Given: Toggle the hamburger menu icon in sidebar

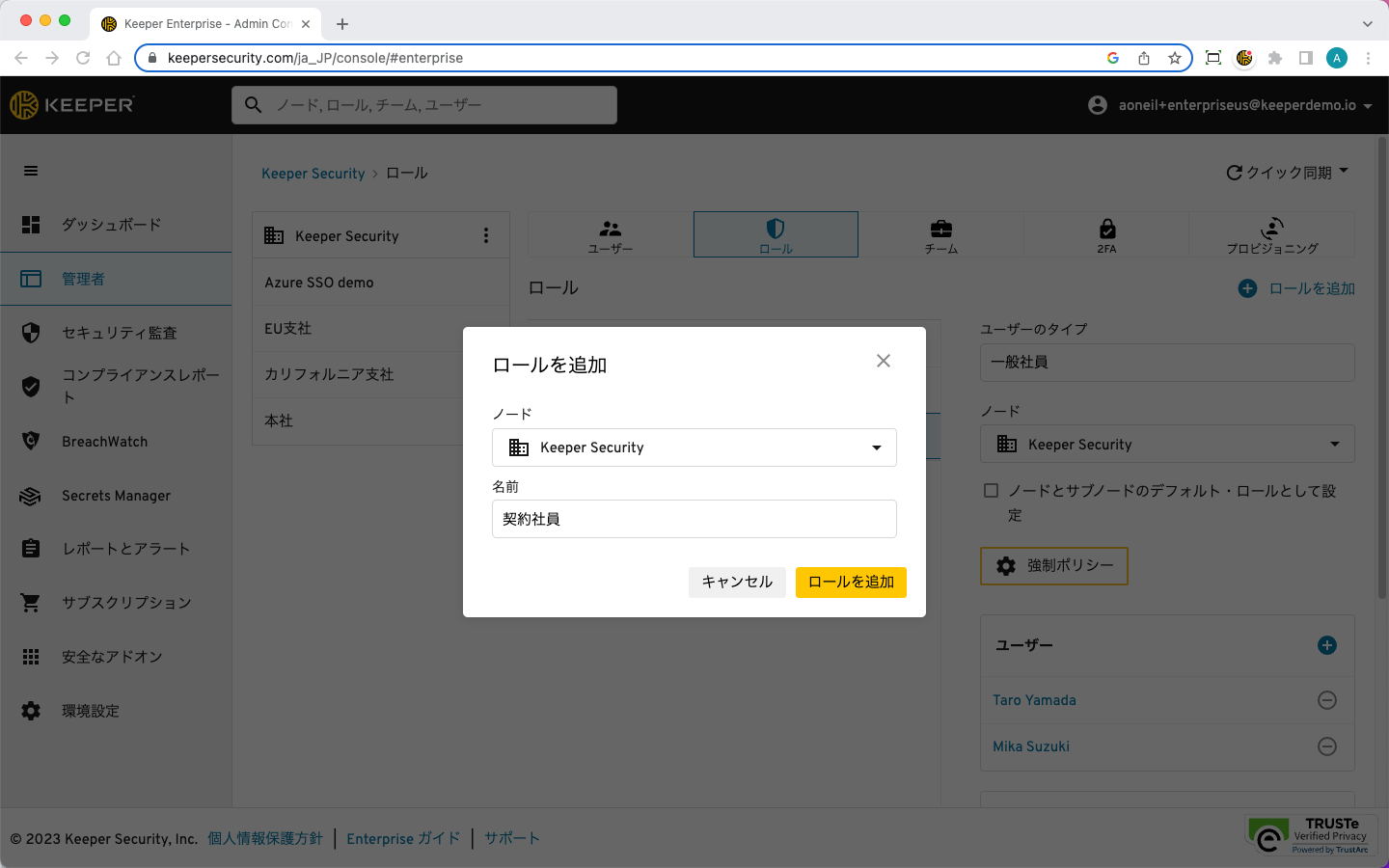Looking at the screenshot, I should [x=31, y=171].
